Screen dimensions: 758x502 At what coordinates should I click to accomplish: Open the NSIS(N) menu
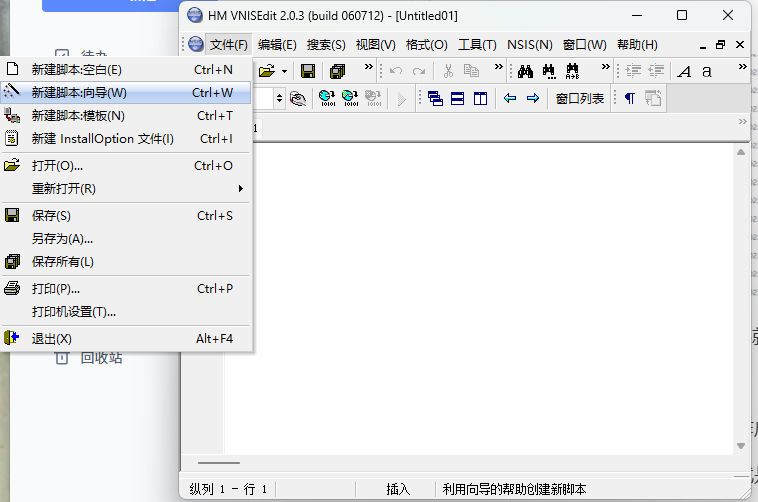point(530,45)
